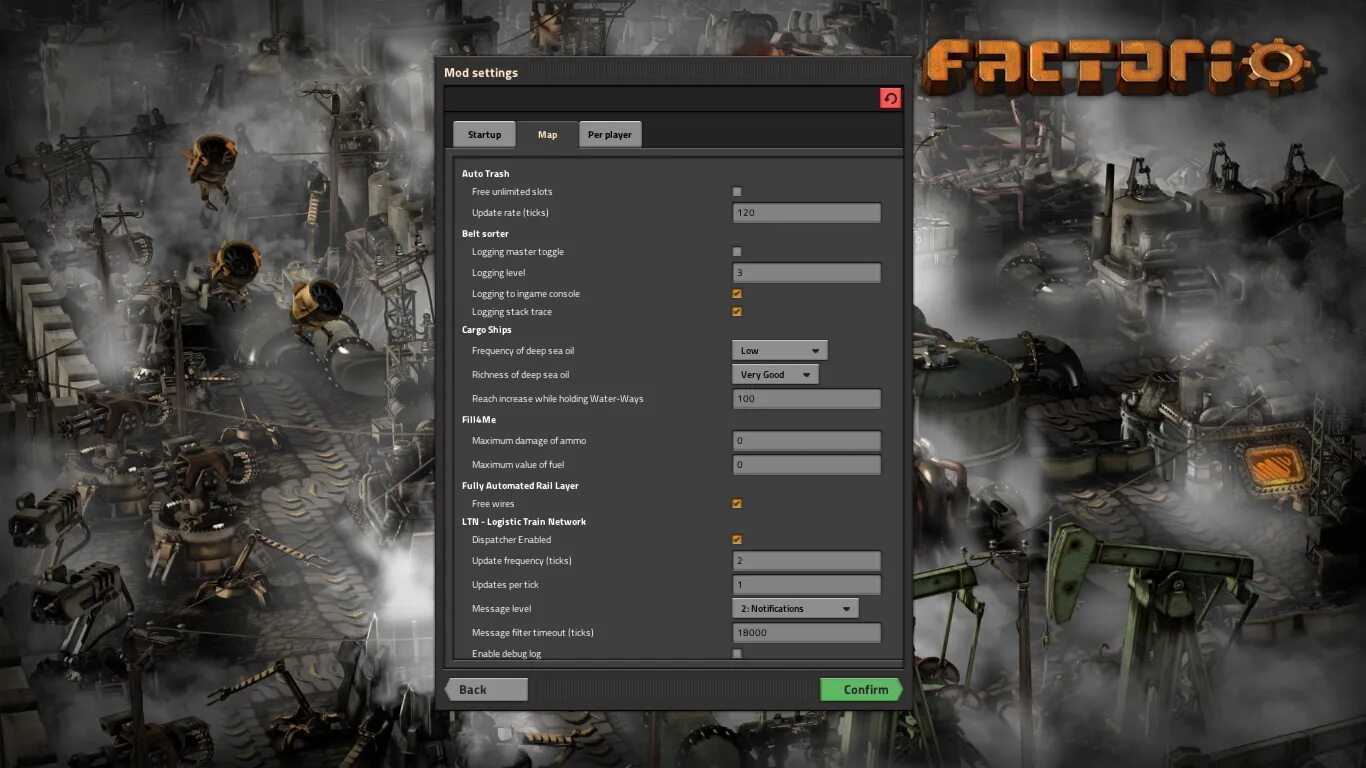Click Message filter timeout (ticks) field
Viewport: 1366px width, 768px height.
[x=806, y=633]
